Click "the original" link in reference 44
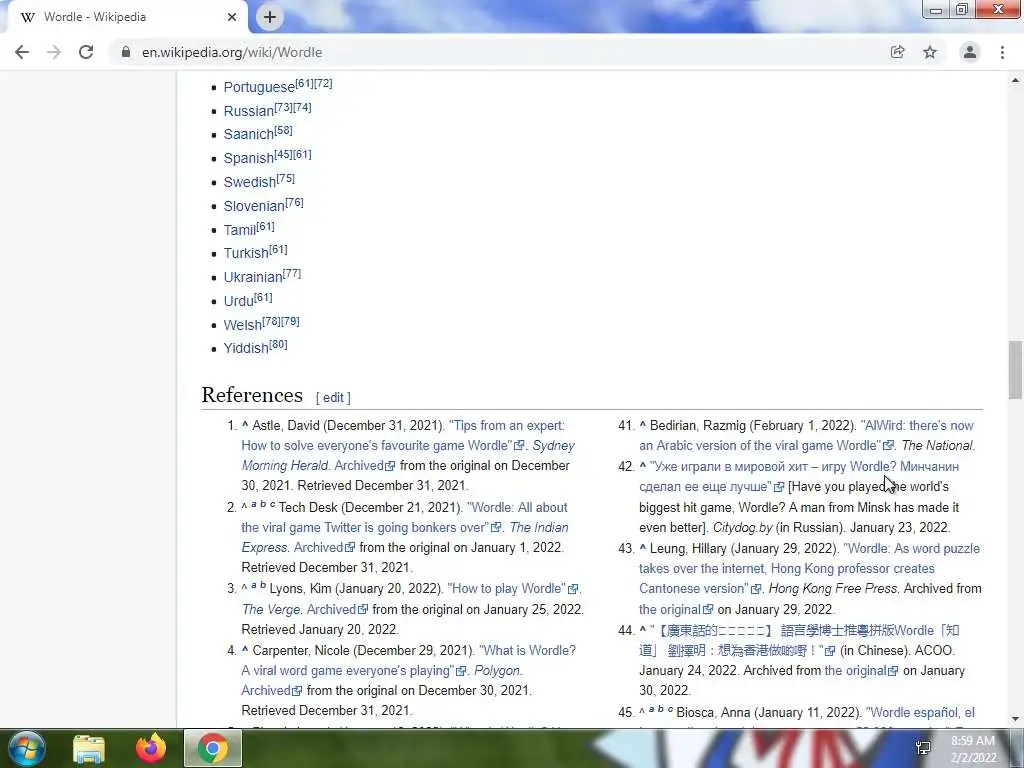The width and height of the screenshot is (1024, 768). point(856,671)
